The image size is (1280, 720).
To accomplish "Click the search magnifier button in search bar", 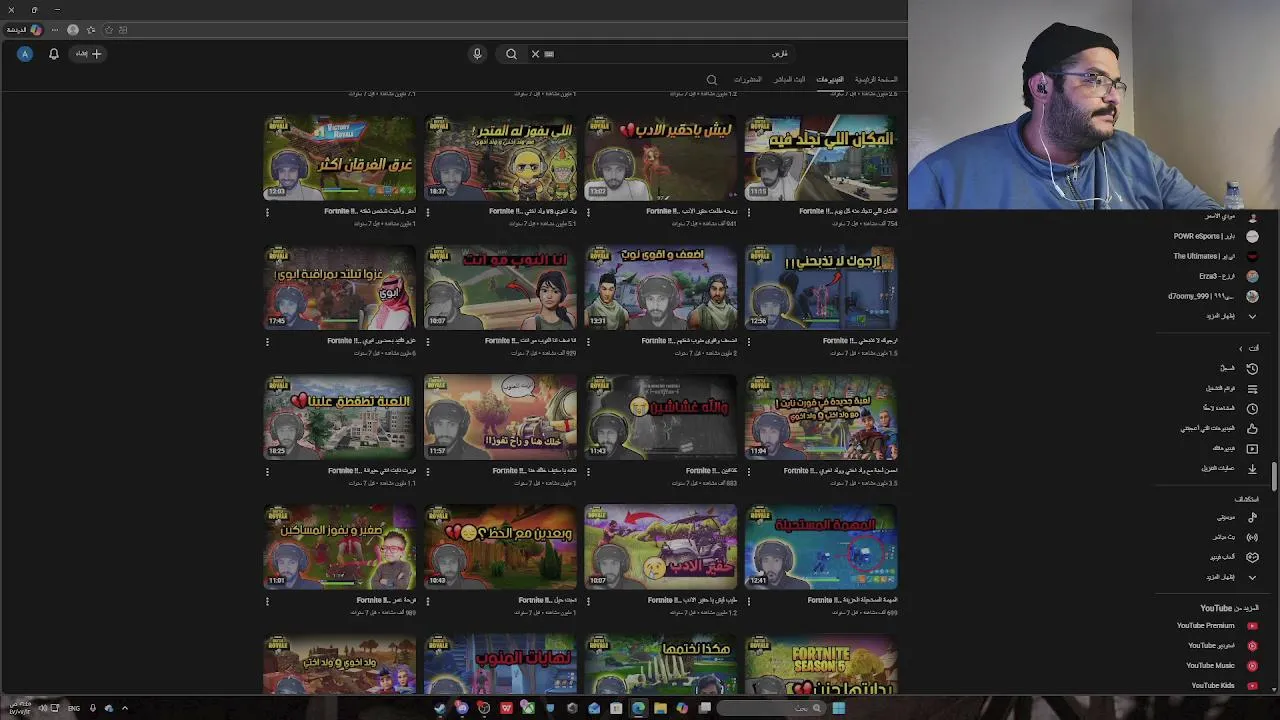I will click(511, 54).
